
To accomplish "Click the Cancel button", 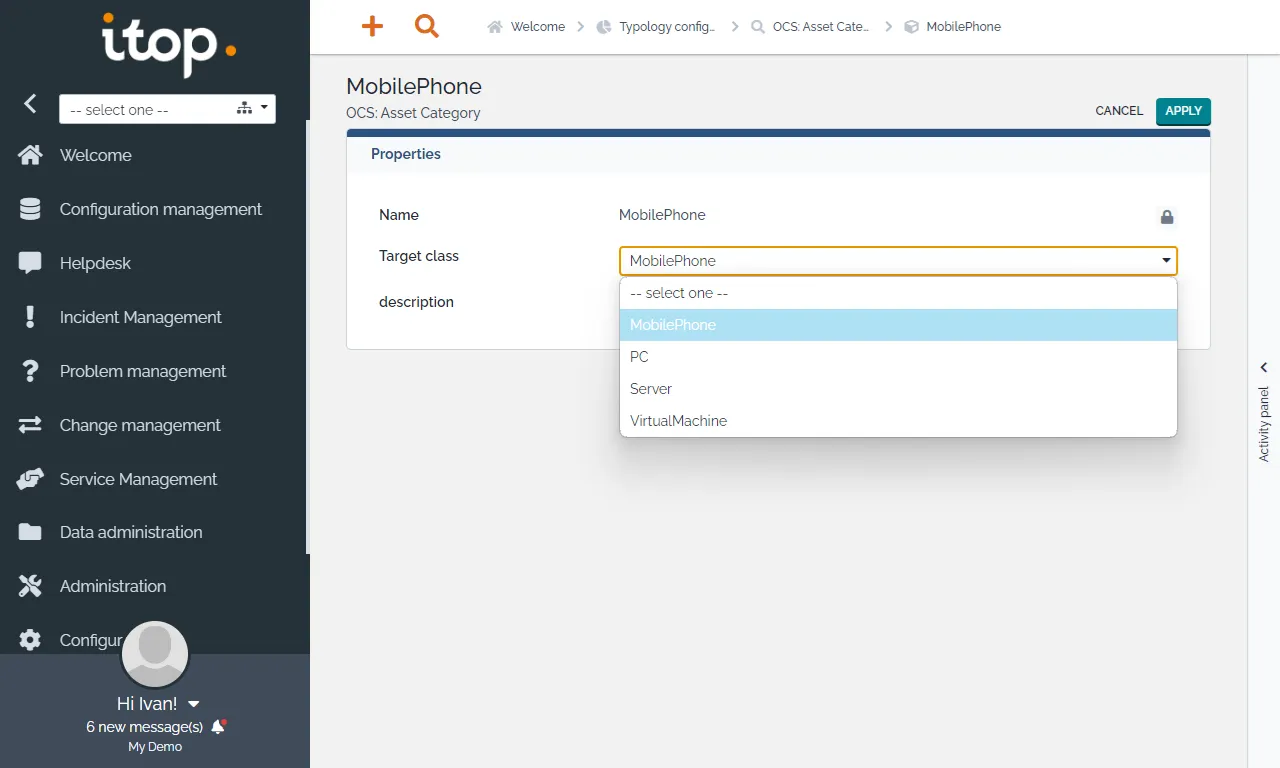I will 1119,111.
